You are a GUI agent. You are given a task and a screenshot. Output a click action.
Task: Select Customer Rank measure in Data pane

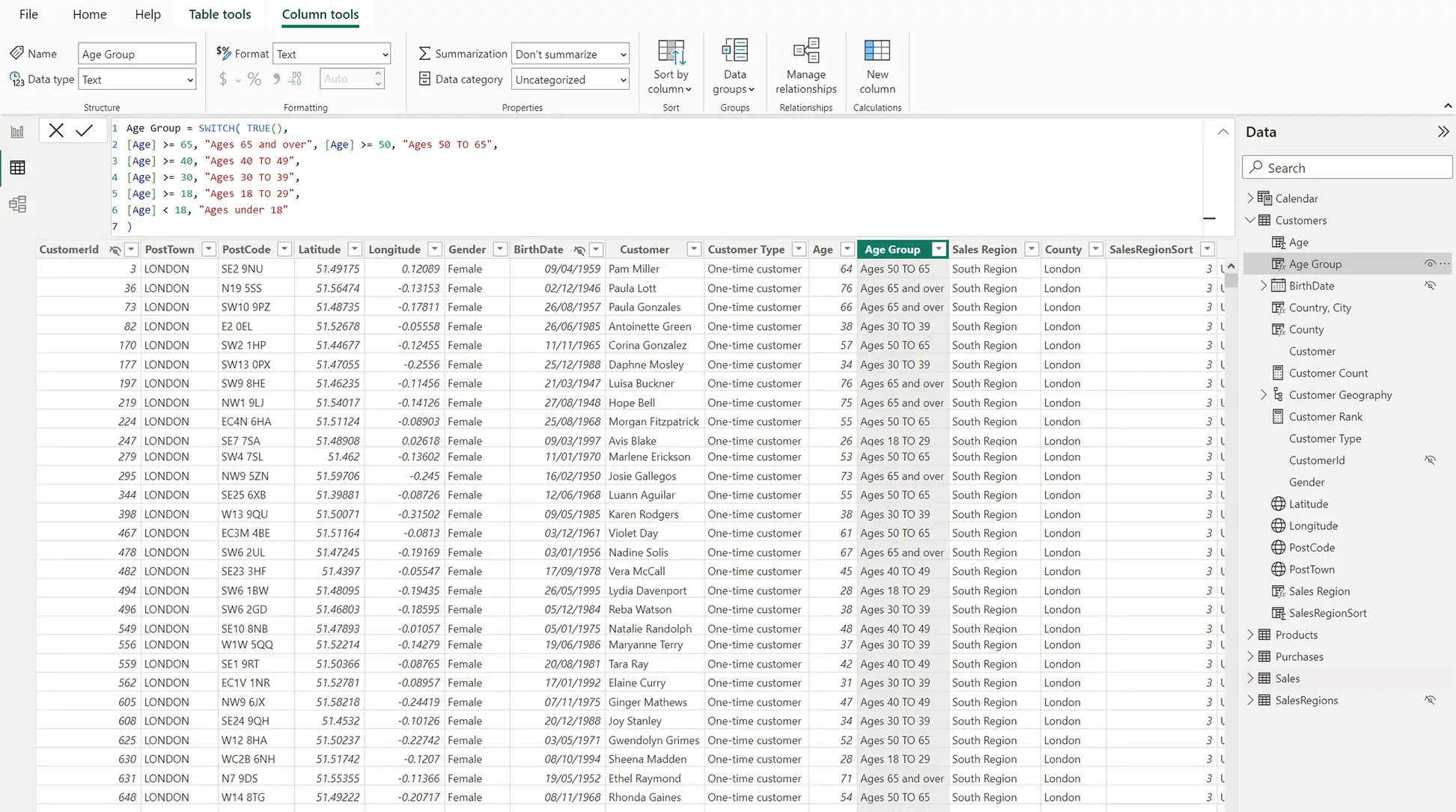point(1325,417)
